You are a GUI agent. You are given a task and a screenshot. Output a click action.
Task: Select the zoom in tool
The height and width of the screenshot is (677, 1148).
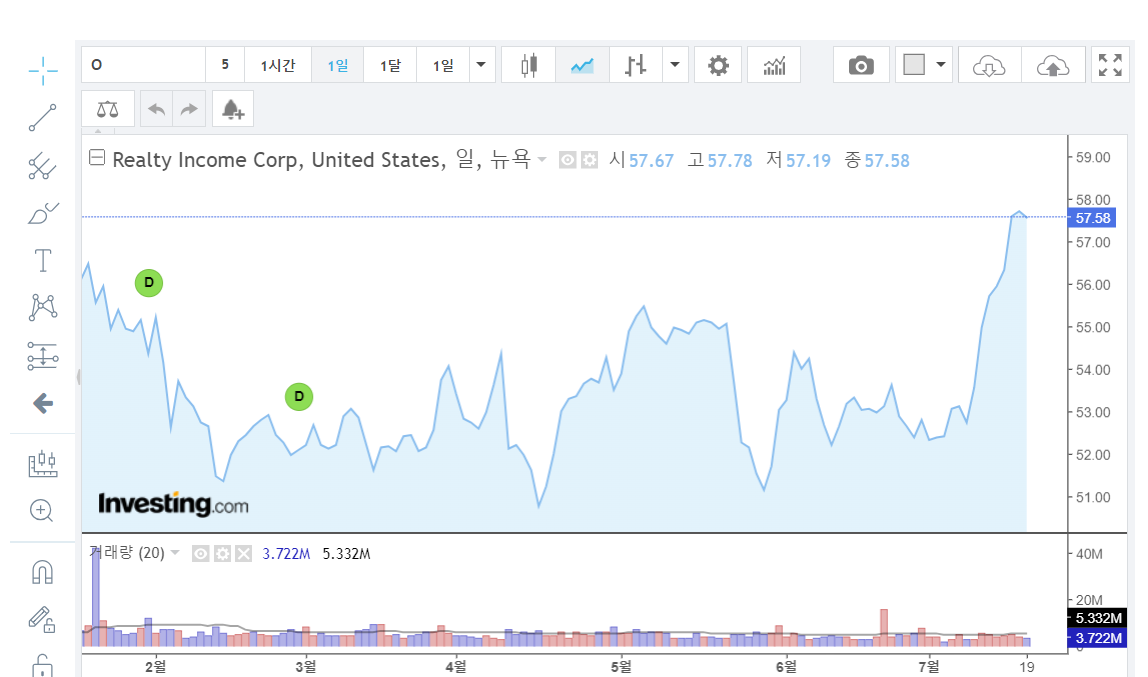pos(42,511)
